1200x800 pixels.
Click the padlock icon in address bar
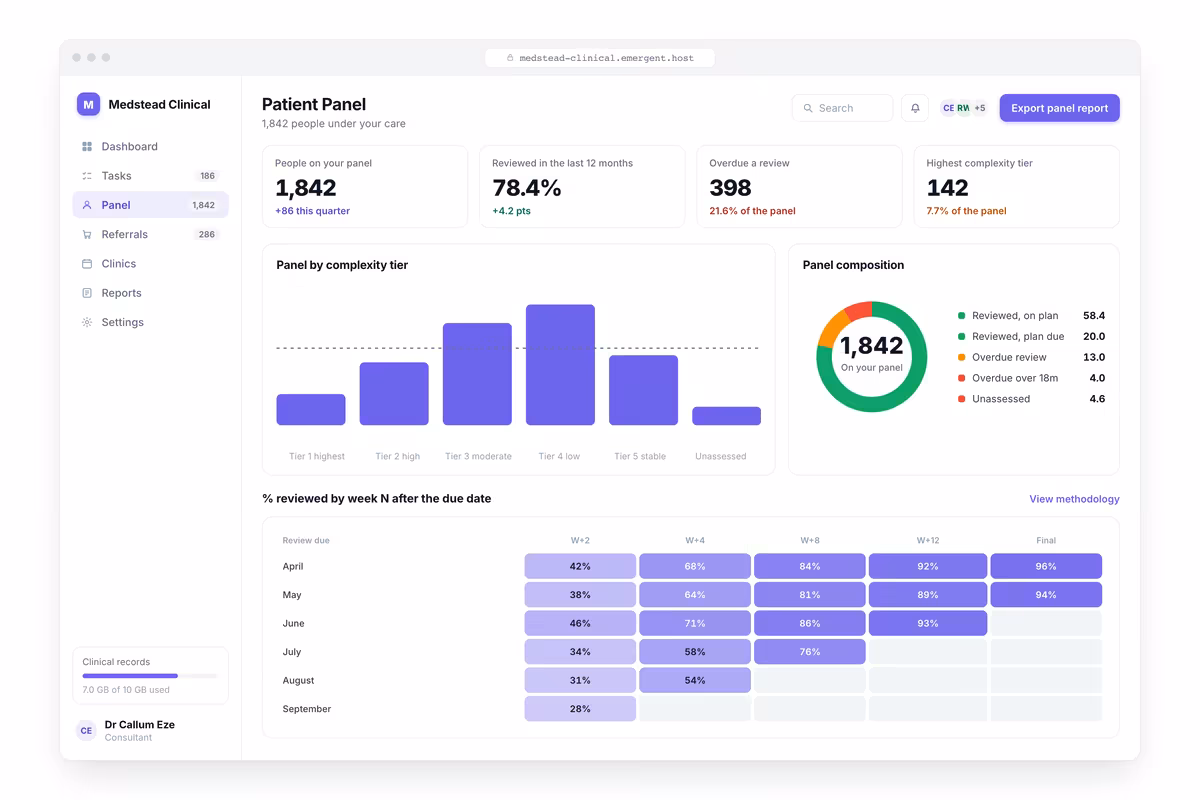pyautogui.click(x=510, y=58)
